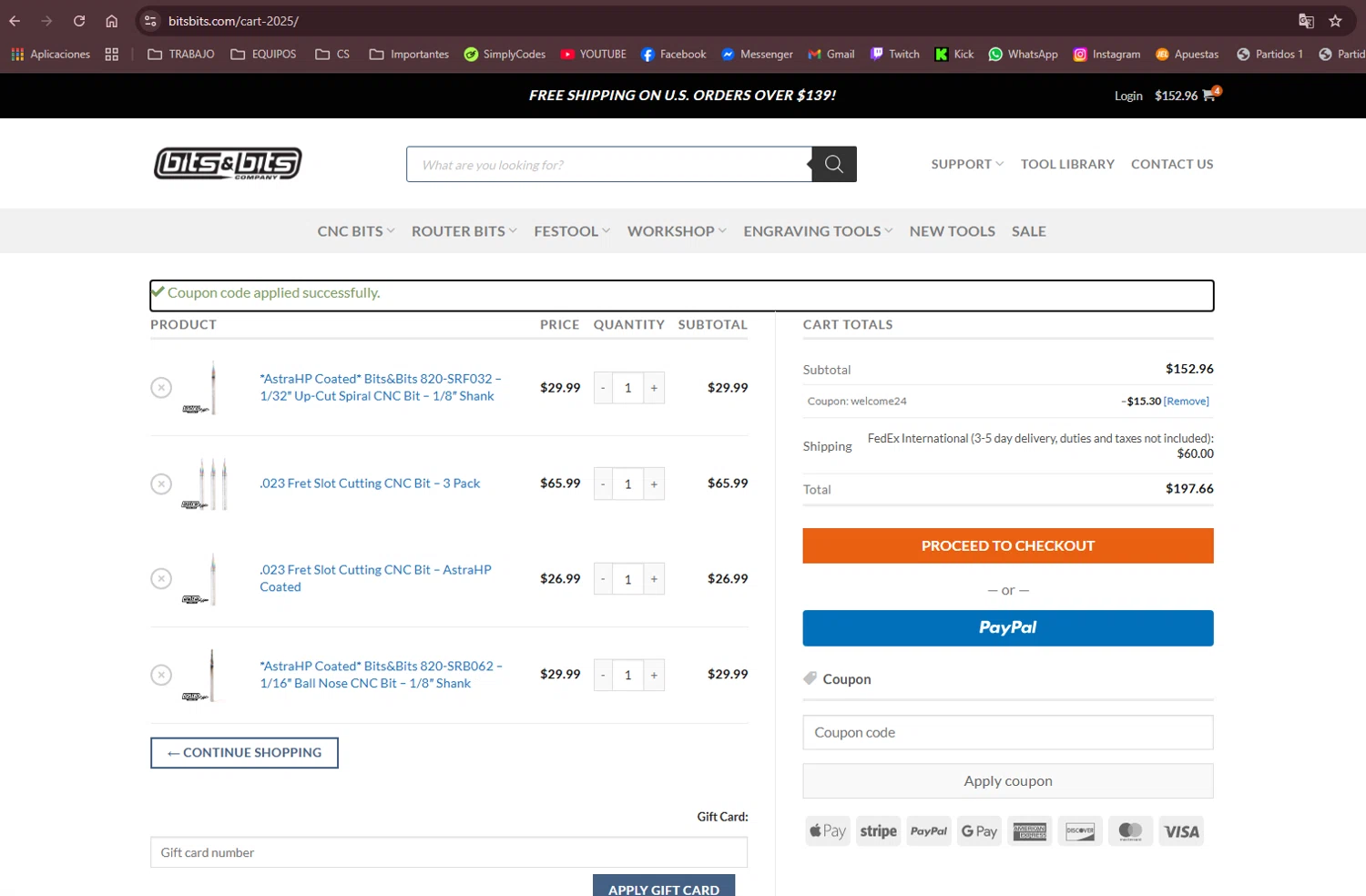
Task: Expand the CNC BITS menu
Action: (x=356, y=231)
